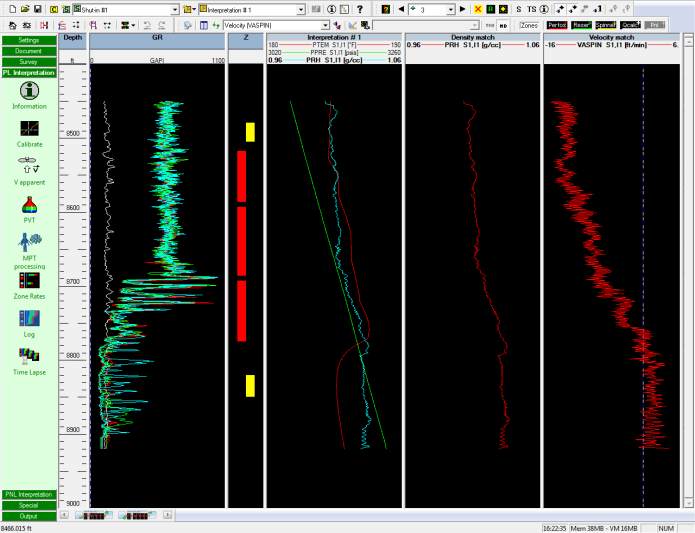
Task: Click the Density match track header
Action: [472, 37]
